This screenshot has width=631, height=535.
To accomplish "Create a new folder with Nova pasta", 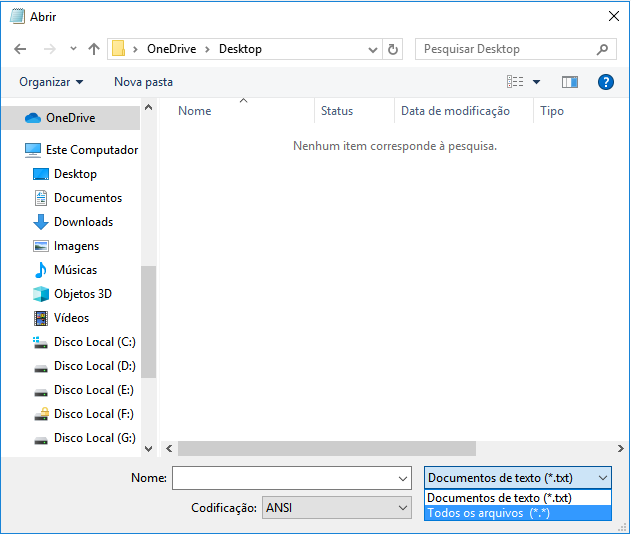I will pos(143,82).
